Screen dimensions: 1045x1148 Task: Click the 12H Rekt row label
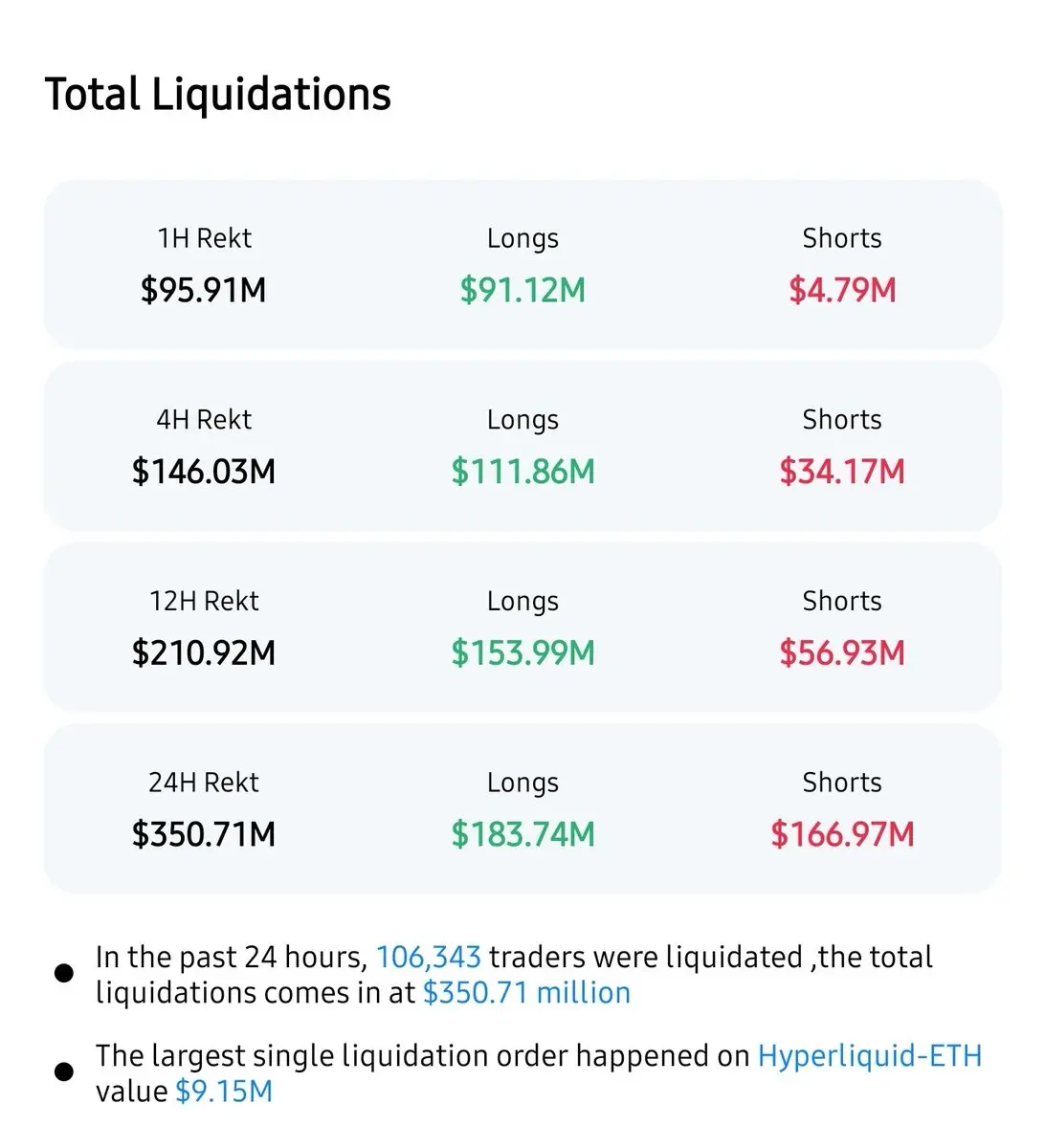pyautogui.click(x=204, y=601)
